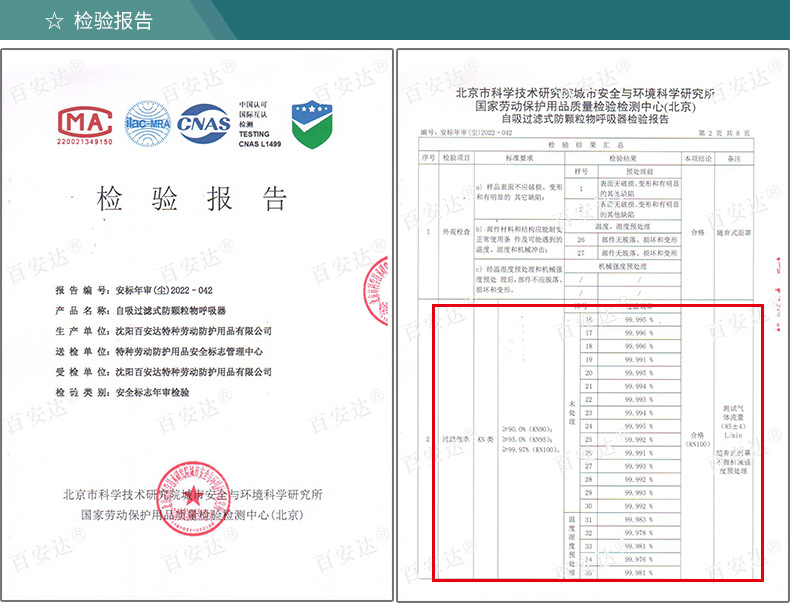
Task: Click the 随弃式面罩 remark cell in row 1
Action: [734, 233]
